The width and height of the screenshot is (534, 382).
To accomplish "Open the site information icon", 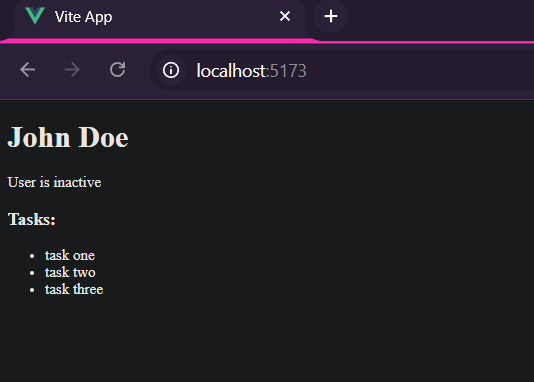I will point(171,70).
